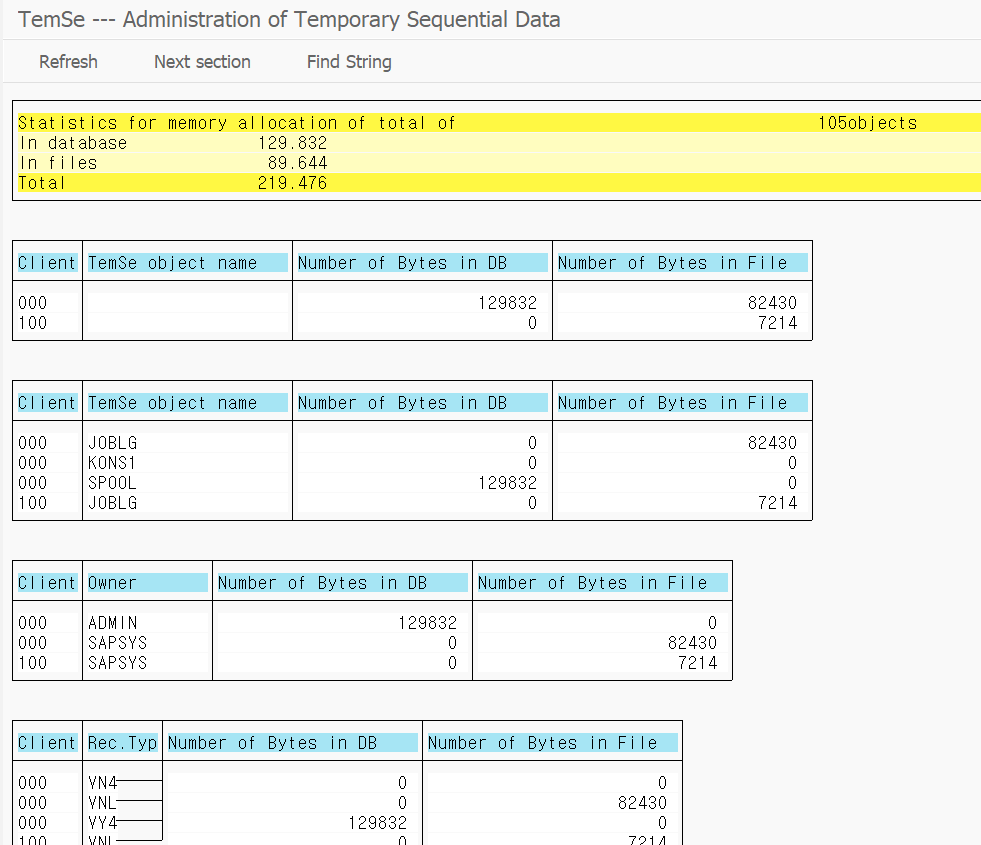Screen dimensions: 981x845
Task: Select the 'In files' 89.644 value
Action: [297, 163]
